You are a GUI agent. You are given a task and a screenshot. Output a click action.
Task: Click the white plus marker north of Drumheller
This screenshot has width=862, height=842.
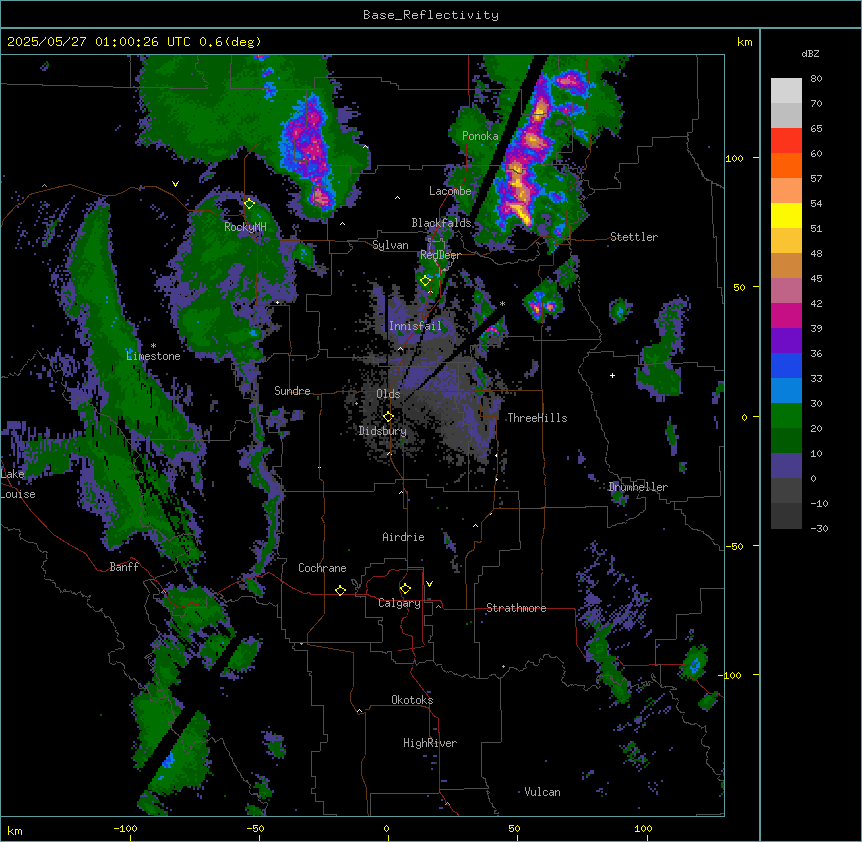[612, 375]
